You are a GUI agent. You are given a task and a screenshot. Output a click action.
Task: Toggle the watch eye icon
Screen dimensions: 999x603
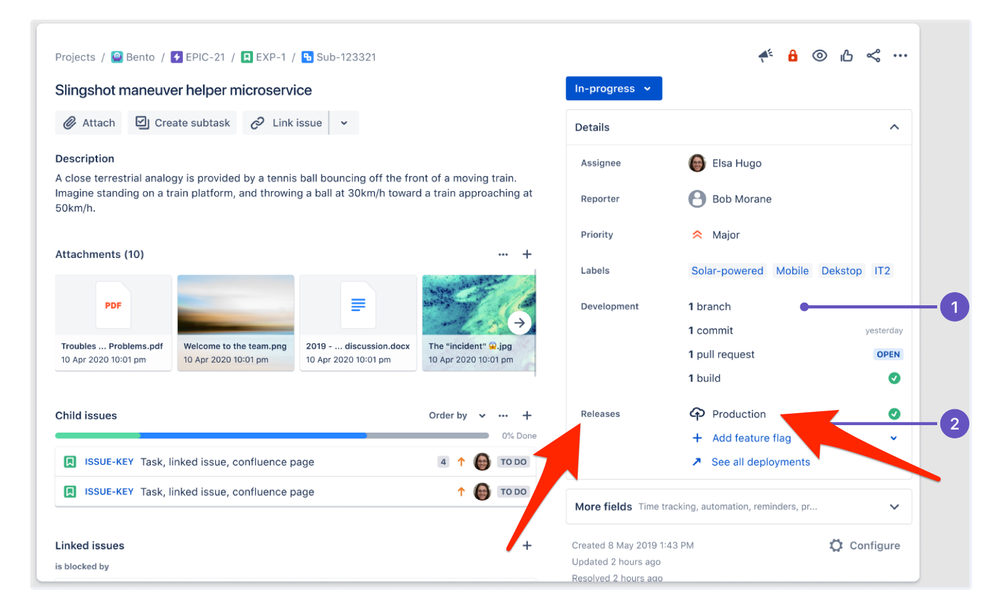819,55
